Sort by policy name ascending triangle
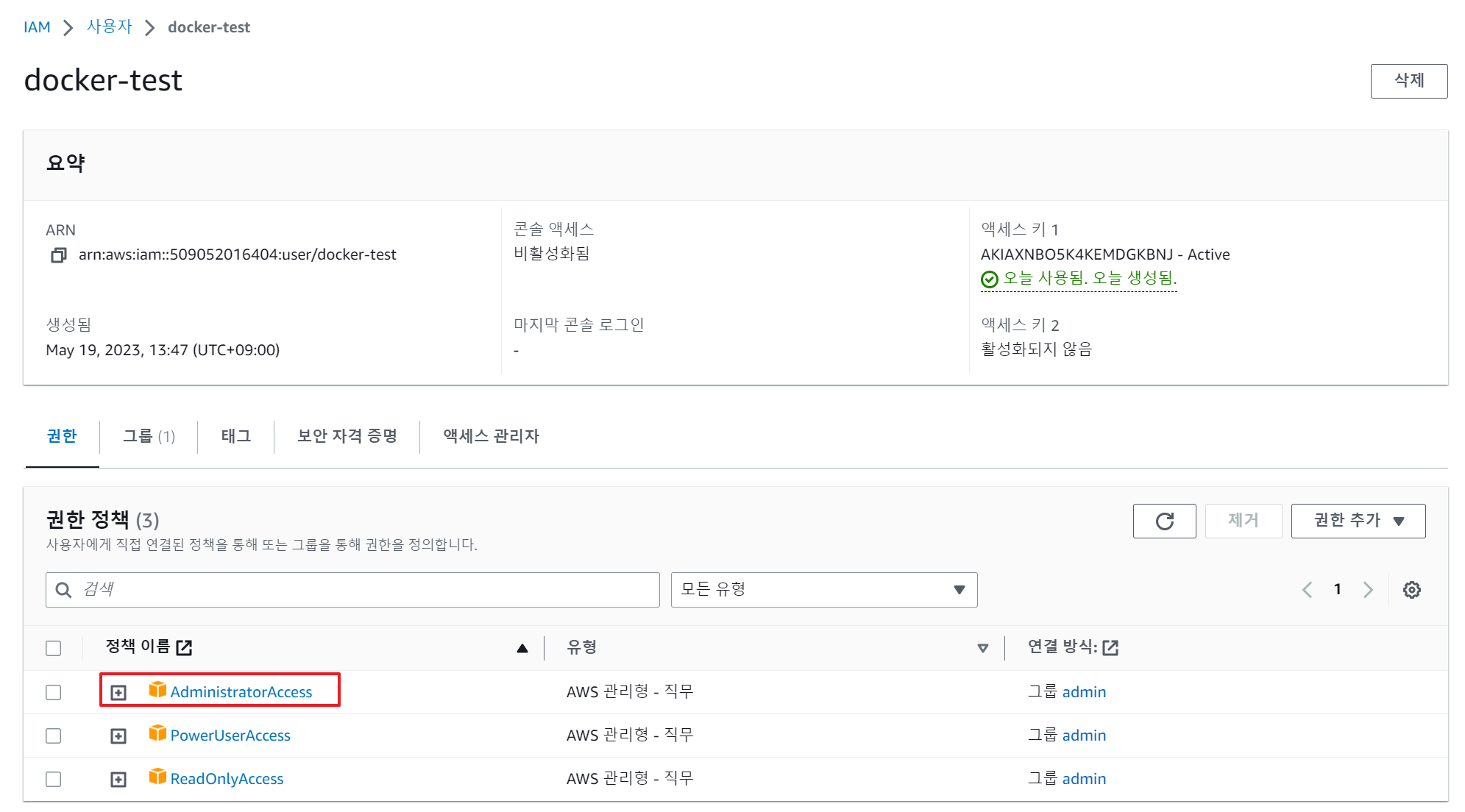Screen dimensions: 1465x812 tap(522, 648)
